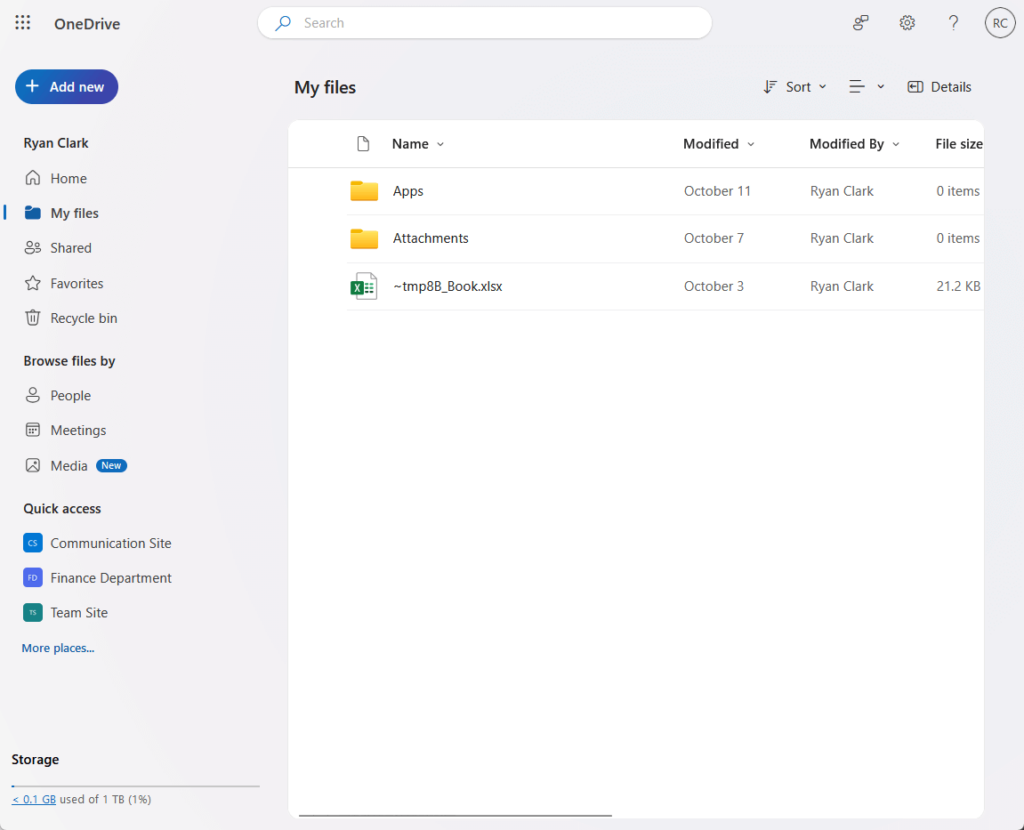1024x830 pixels.
Task: Click the Excel icon of ~tmp8B_Book.xlsx
Action: point(364,286)
